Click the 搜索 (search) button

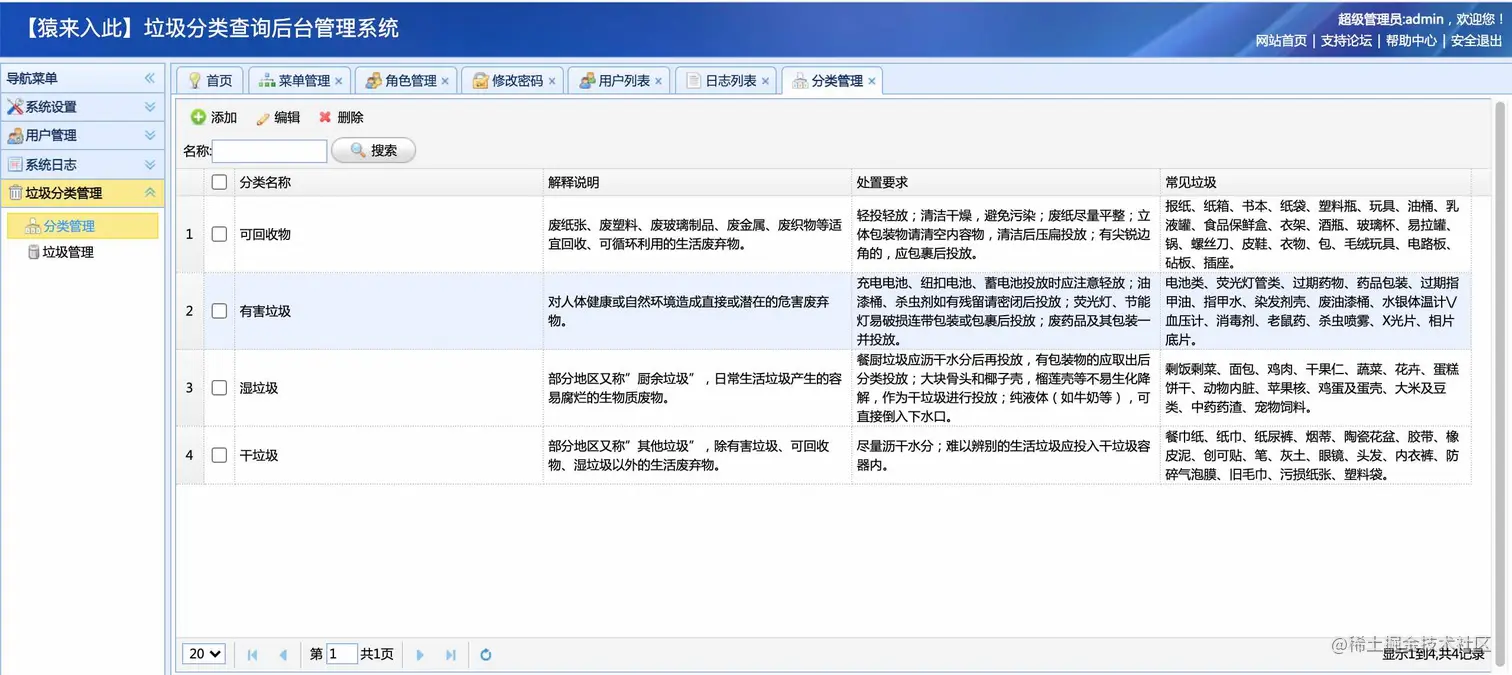coord(373,150)
